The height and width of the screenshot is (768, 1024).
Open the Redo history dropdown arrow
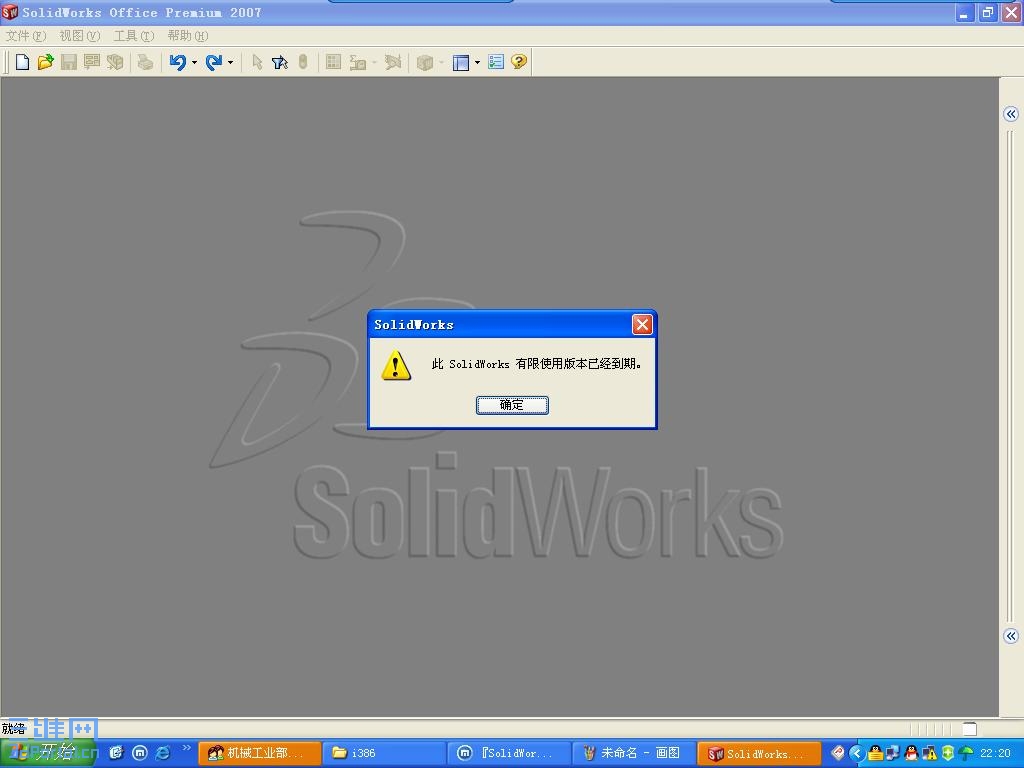tap(231, 63)
